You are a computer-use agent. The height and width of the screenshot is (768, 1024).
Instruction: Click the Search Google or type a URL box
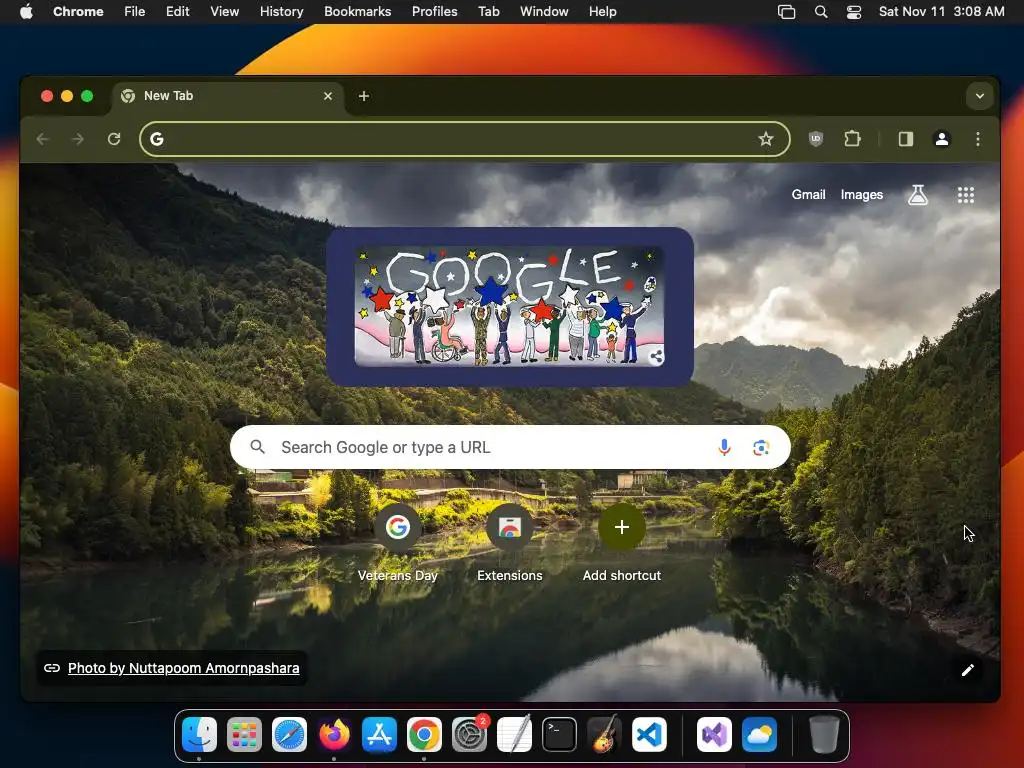point(510,447)
